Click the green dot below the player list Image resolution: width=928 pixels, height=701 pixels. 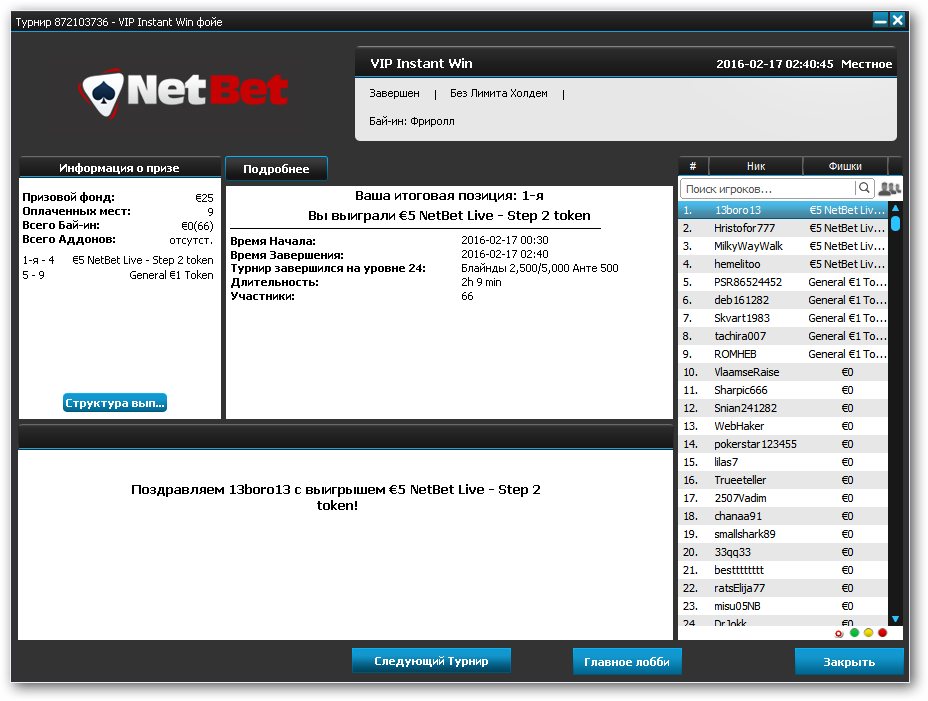point(854,632)
